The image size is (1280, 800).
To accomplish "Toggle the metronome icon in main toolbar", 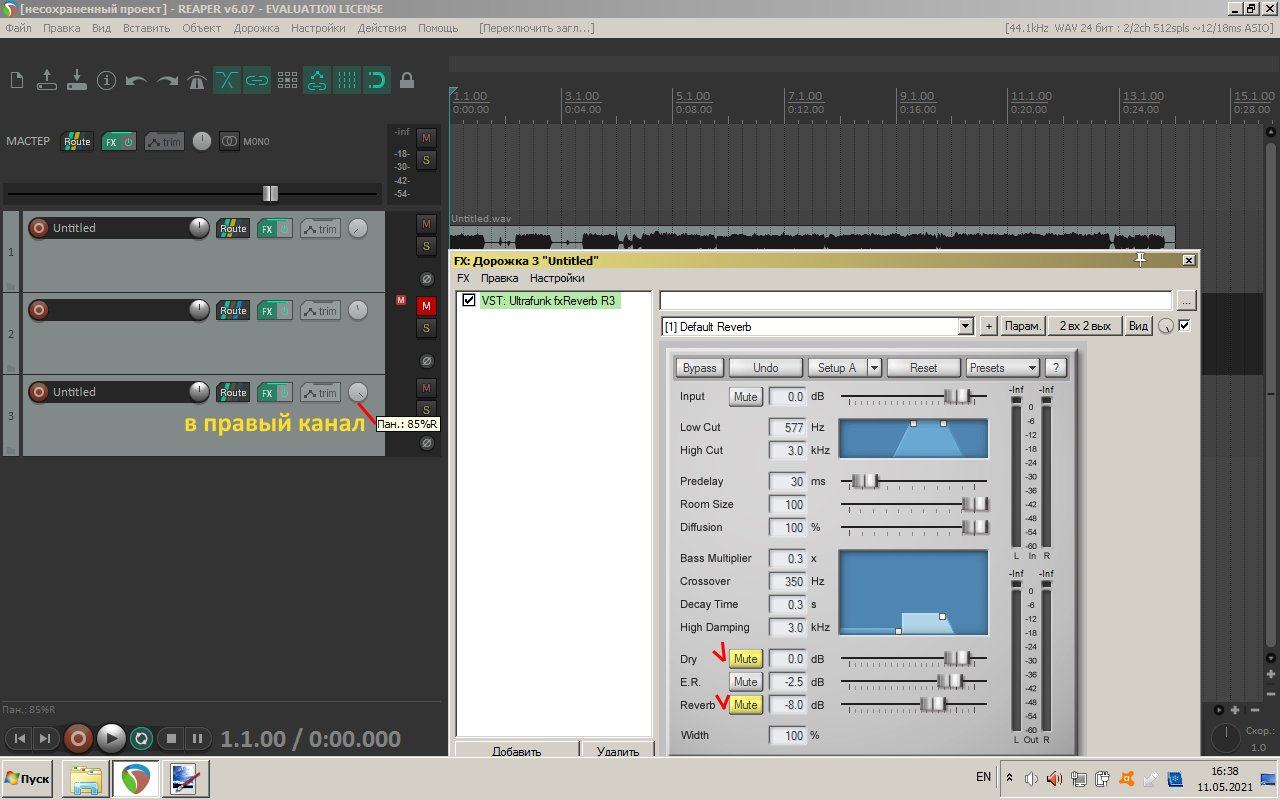I will tap(196, 81).
